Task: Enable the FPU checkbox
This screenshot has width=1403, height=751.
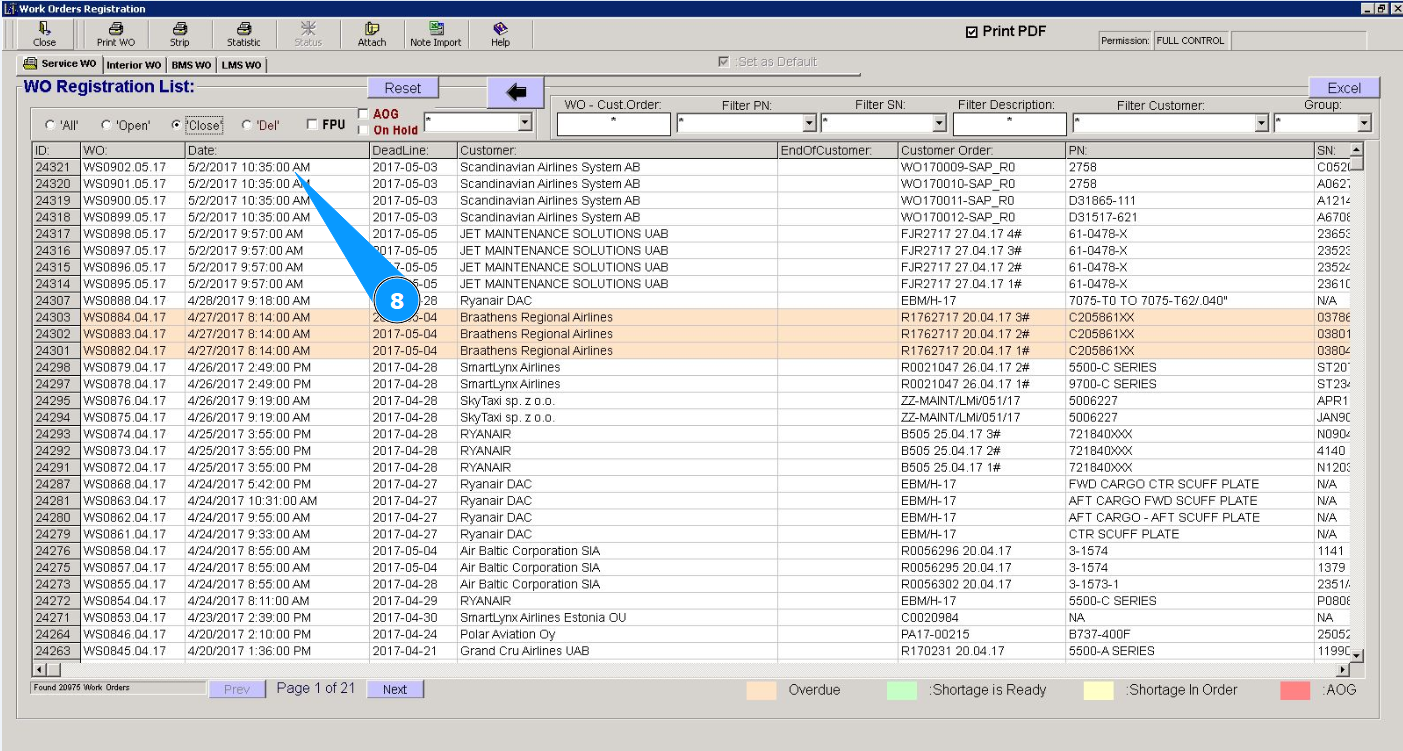Action: point(312,125)
